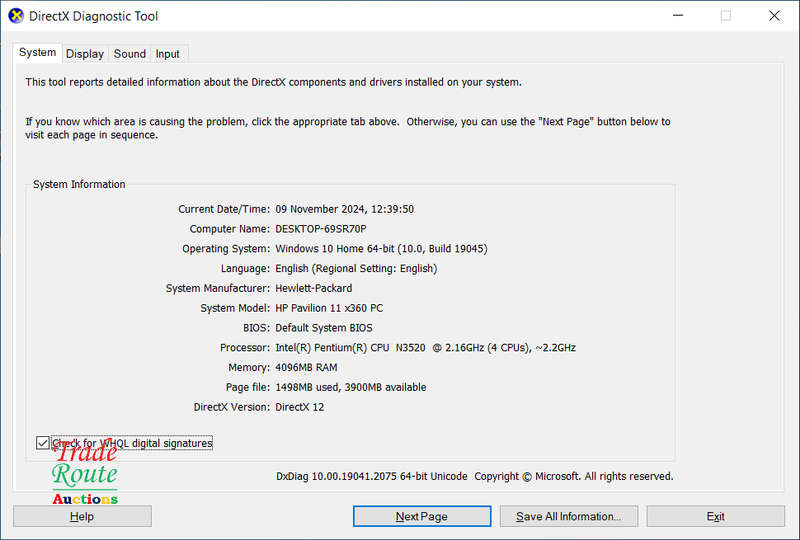
Task: Click the Default System BIOS value
Action: (x=324, y=328)
